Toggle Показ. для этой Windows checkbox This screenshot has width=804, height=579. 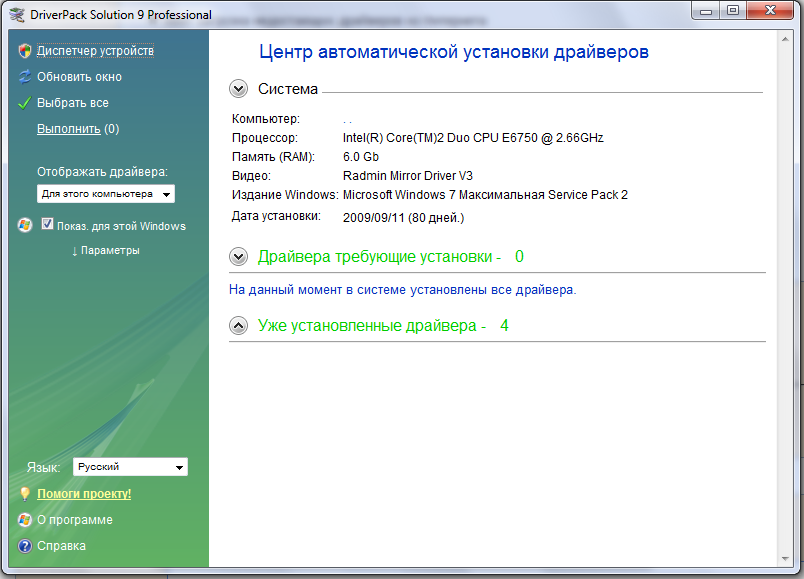click(47, 224)
